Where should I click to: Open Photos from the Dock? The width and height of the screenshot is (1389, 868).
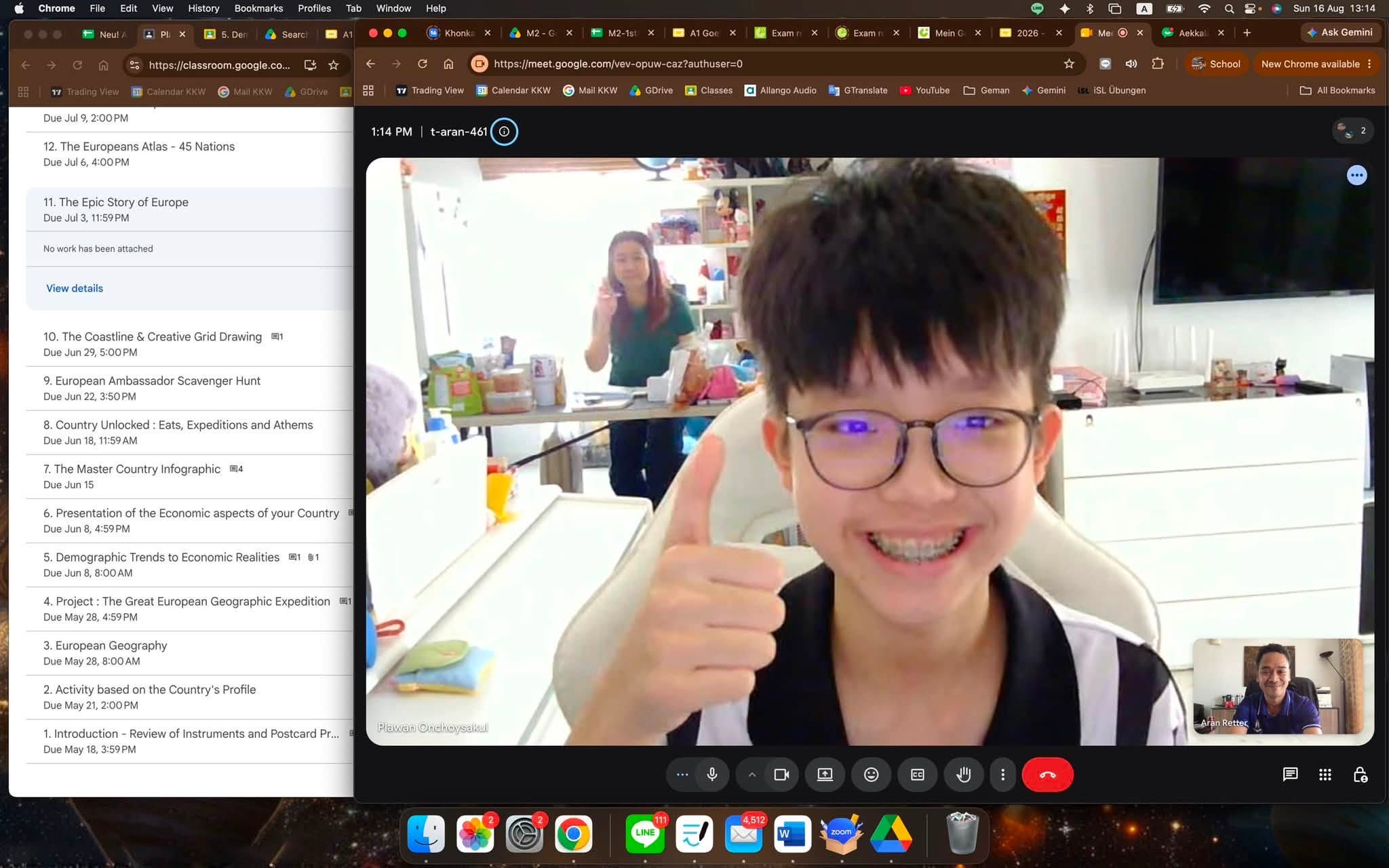coord(475,833)
